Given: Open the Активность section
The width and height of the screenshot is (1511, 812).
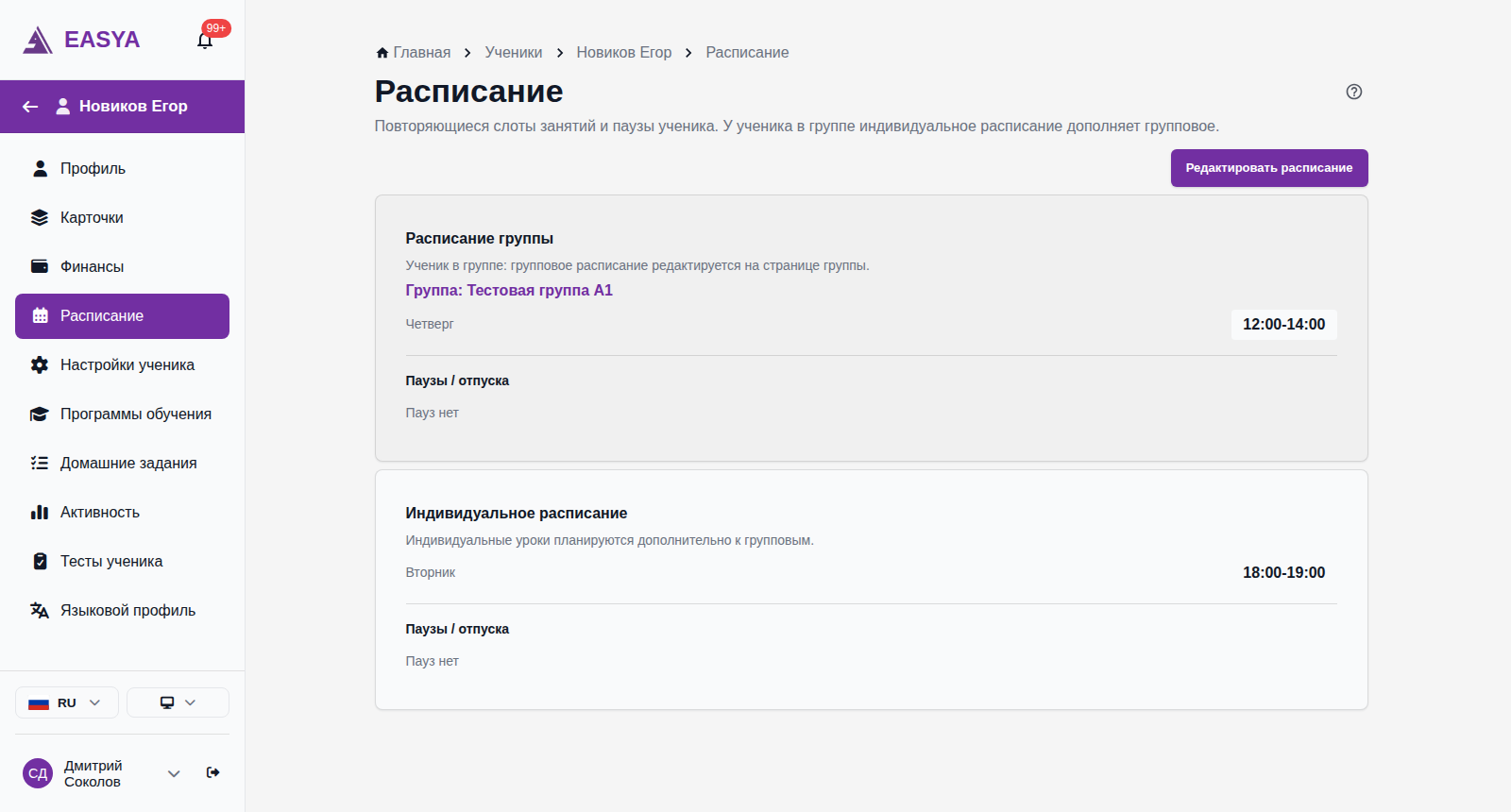Looking at the screenshot, I should pyautogui.click(x=122, y=513).
